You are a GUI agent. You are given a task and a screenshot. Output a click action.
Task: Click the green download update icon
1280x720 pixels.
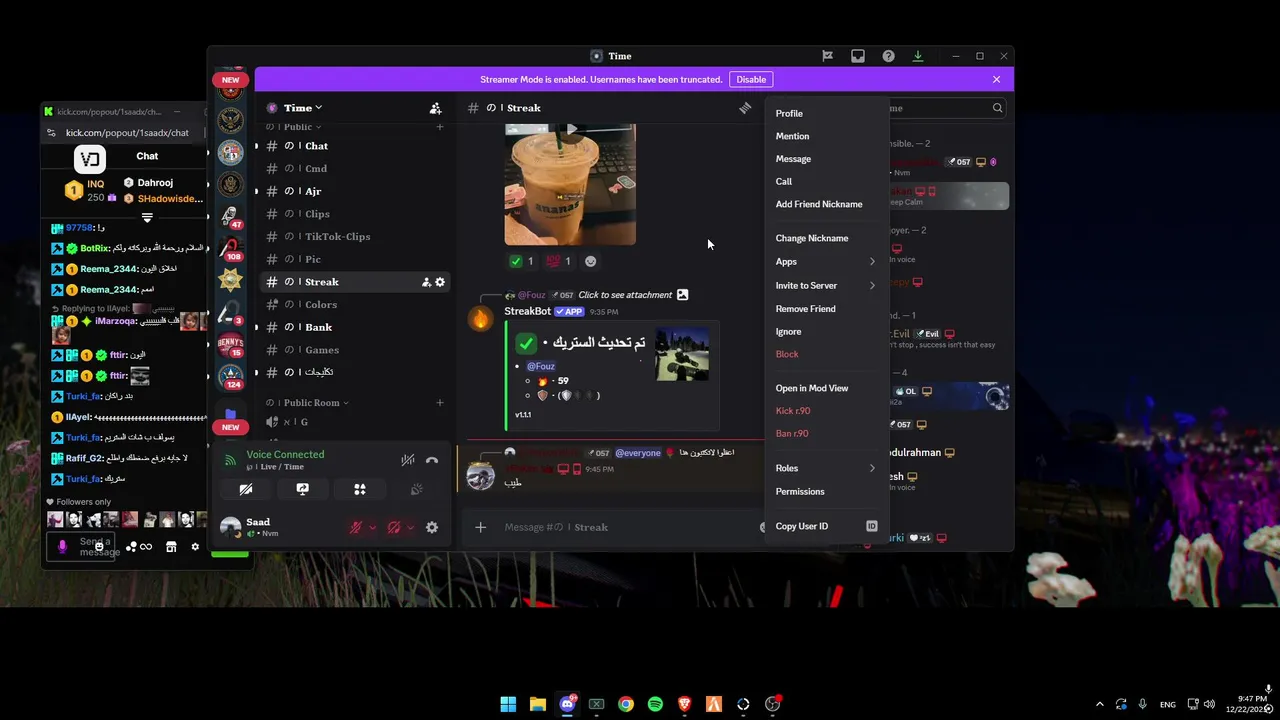(918, 56)
